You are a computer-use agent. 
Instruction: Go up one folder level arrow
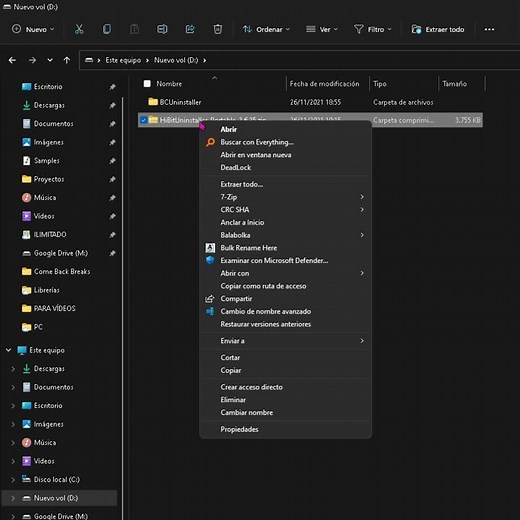[x=67, y=60]
